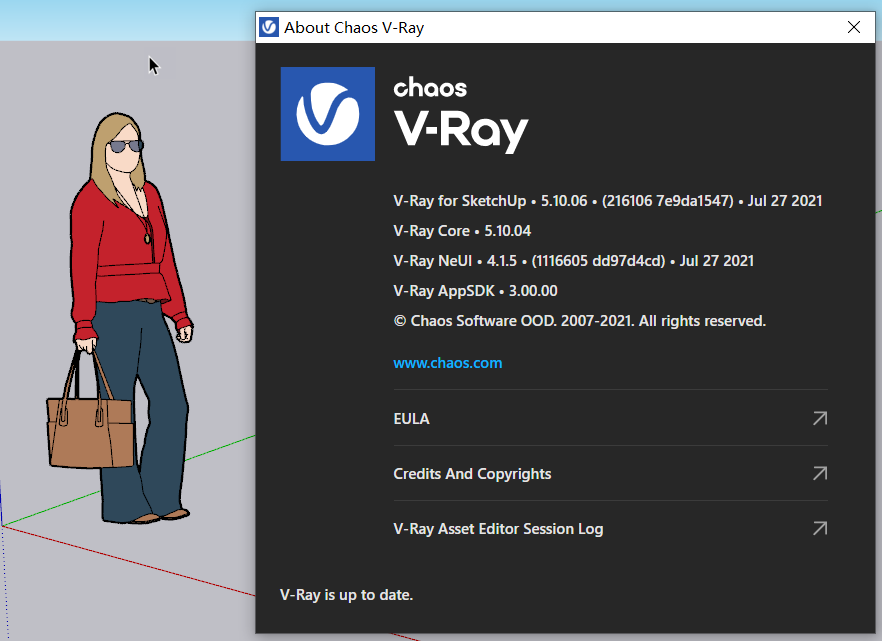Click the 'About Chaos V-Ray' title text

(354, 28)
